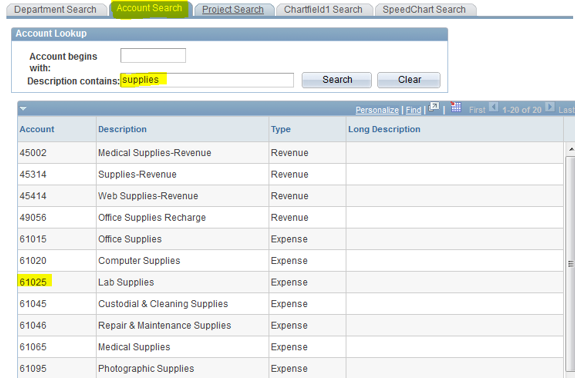Click Revenue type in the 45002 row

[289, 153]
